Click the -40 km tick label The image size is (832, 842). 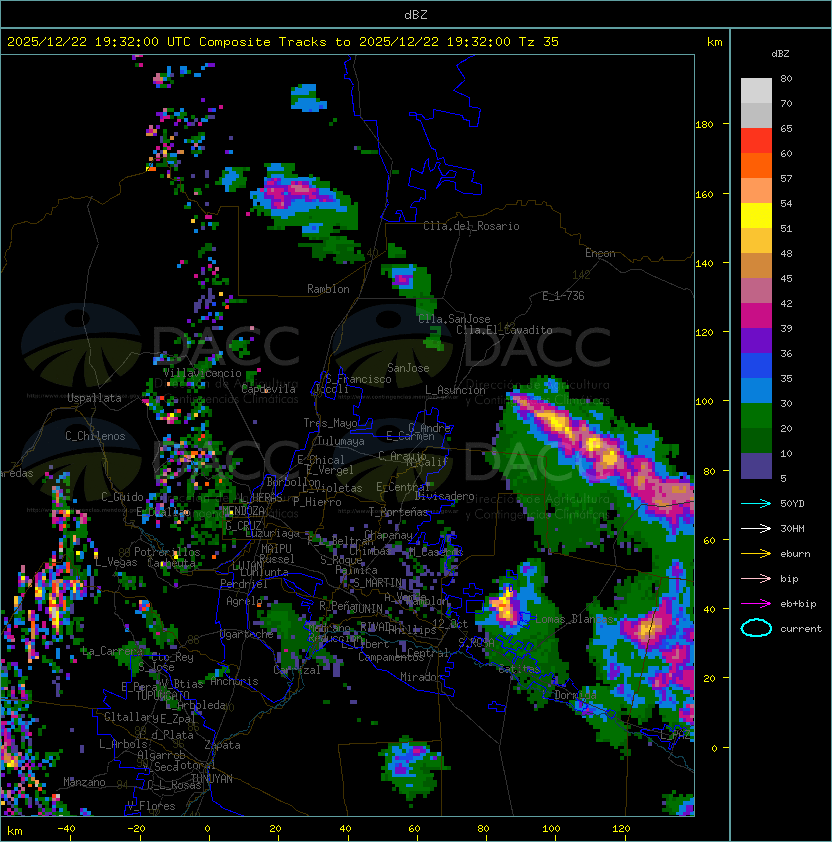click(66, 829)
